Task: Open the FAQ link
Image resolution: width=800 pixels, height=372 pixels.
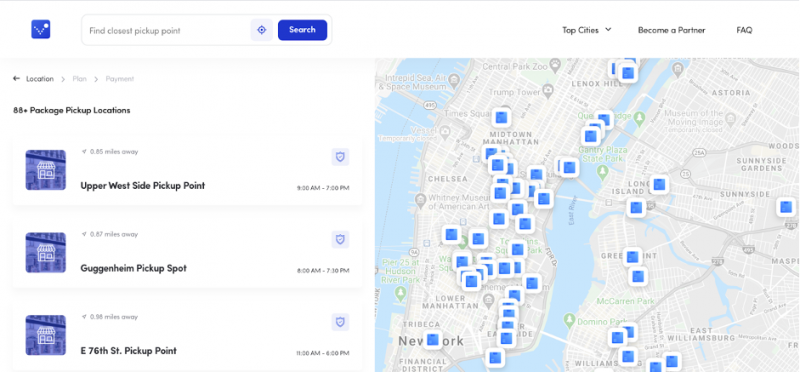Action: [744, 30]
